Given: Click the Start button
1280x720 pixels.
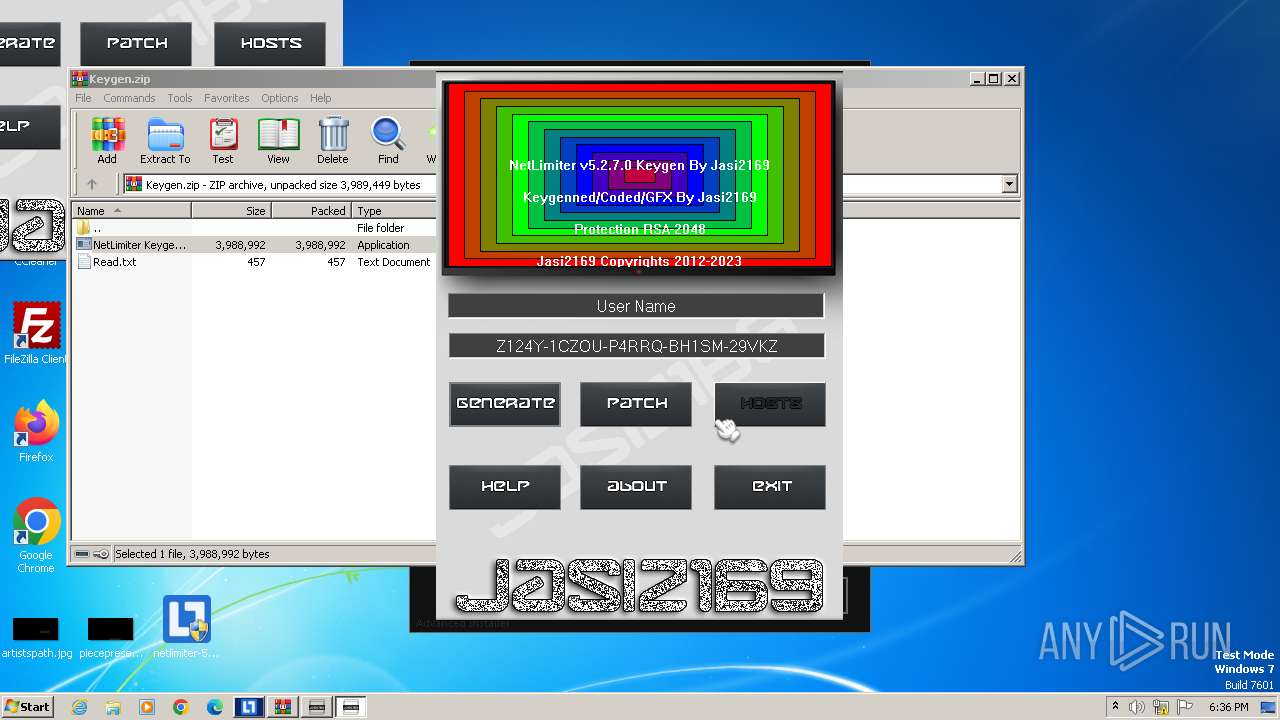Looking at the screenshot, I should pos(28,707).
